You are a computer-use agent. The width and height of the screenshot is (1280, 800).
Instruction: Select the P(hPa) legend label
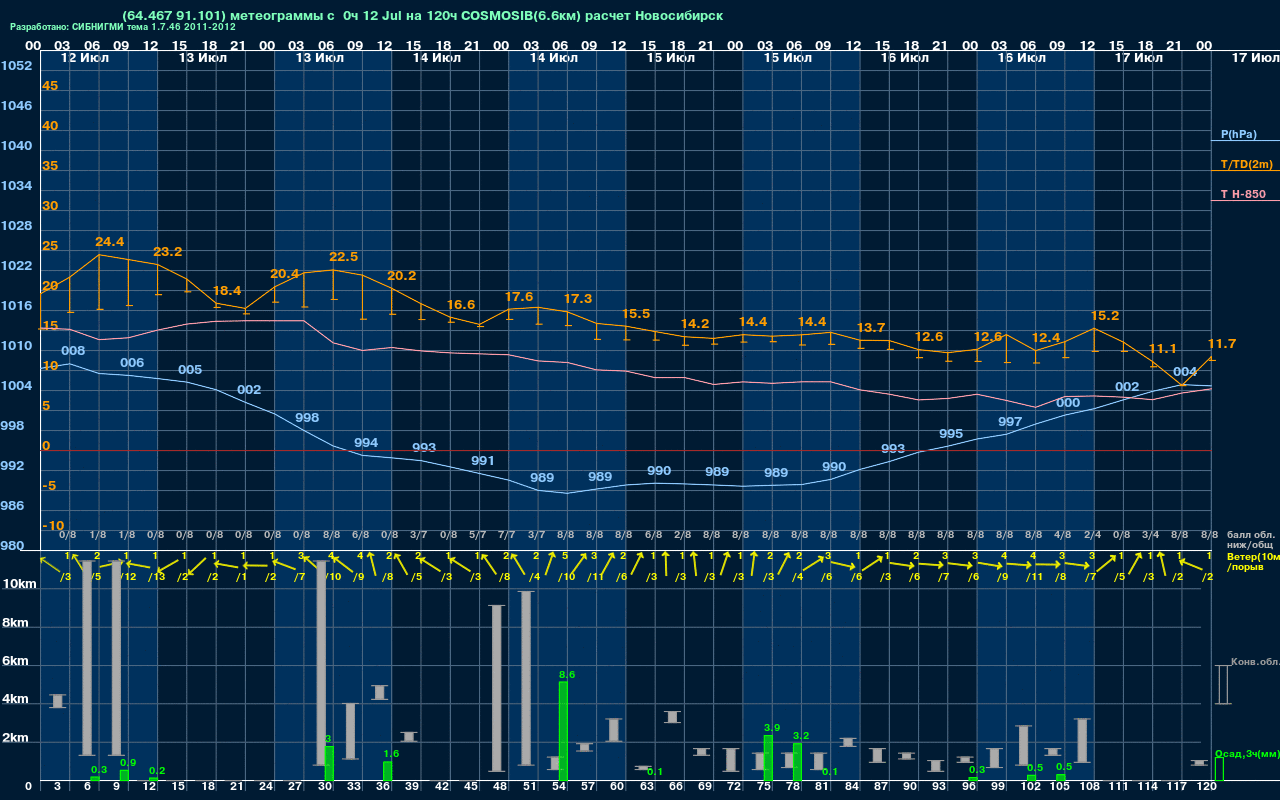pyautogui.click(x=1239, y=134)
